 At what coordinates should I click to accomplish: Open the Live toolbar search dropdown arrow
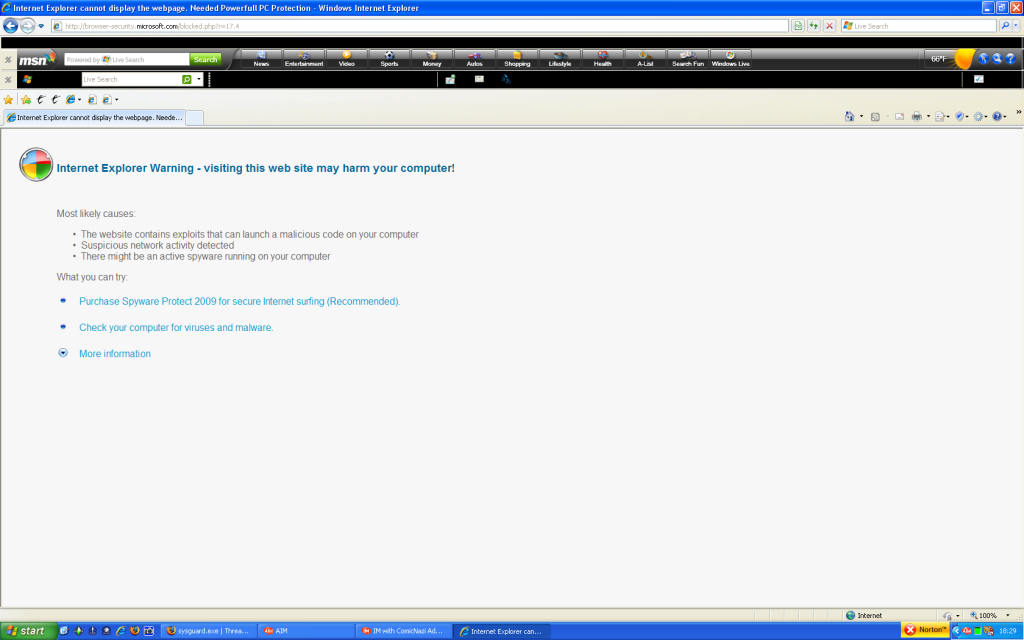[199, 79]
